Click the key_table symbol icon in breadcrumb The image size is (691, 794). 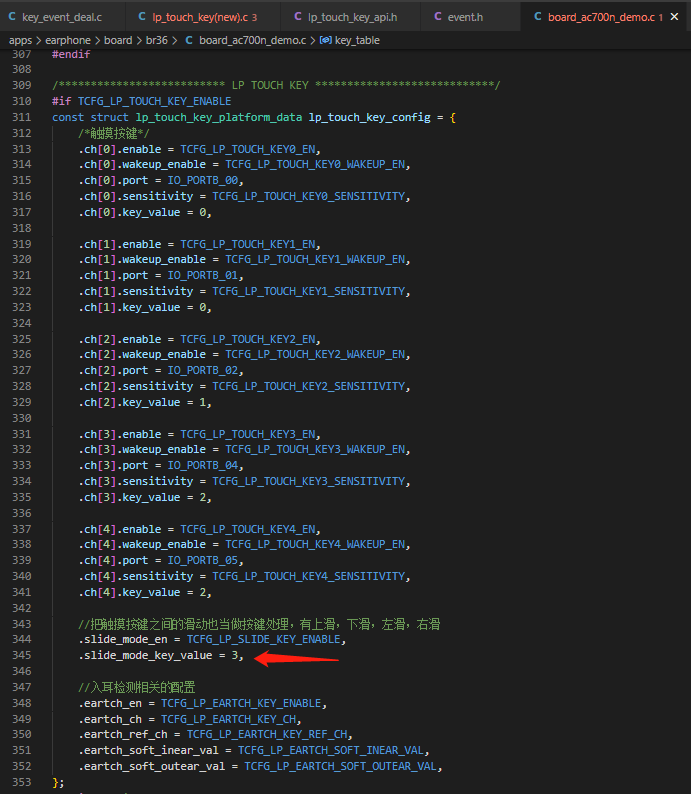point(326,41)
